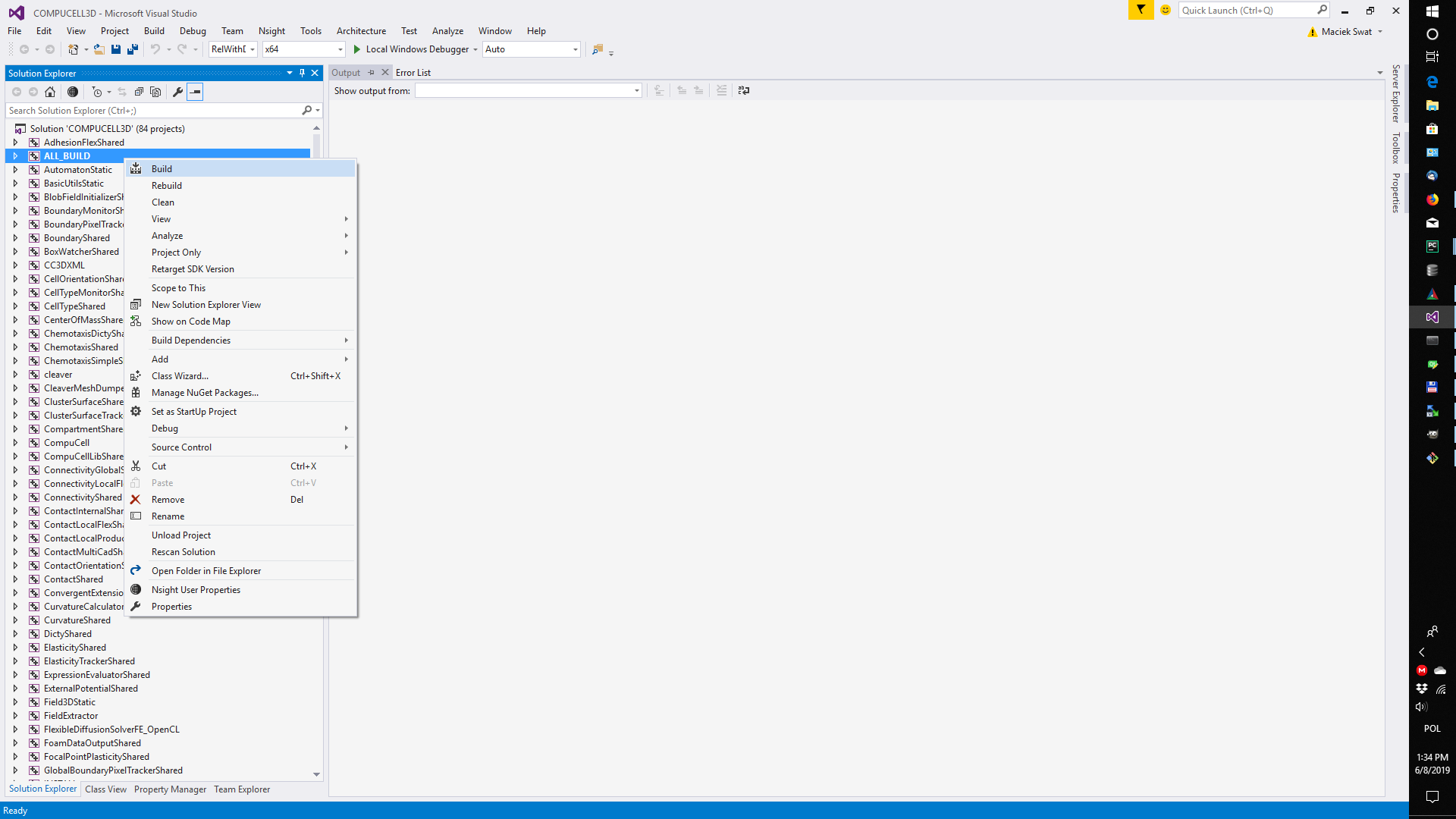The height and width of the screenshot is (819, 1456).
Task: Open the Class View tab
Action: pyautogui.click(x=106, y=789)
